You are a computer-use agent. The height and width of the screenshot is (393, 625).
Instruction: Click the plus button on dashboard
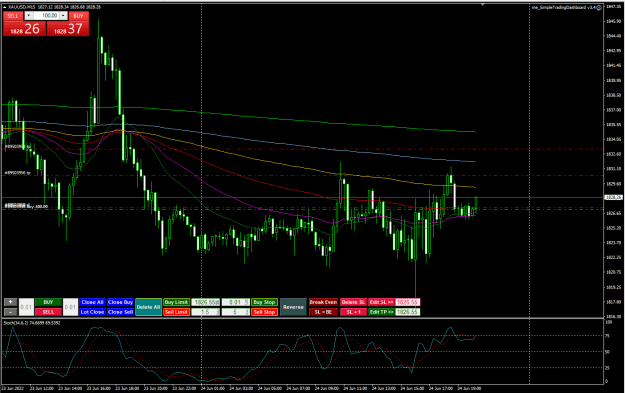(10, 302)
